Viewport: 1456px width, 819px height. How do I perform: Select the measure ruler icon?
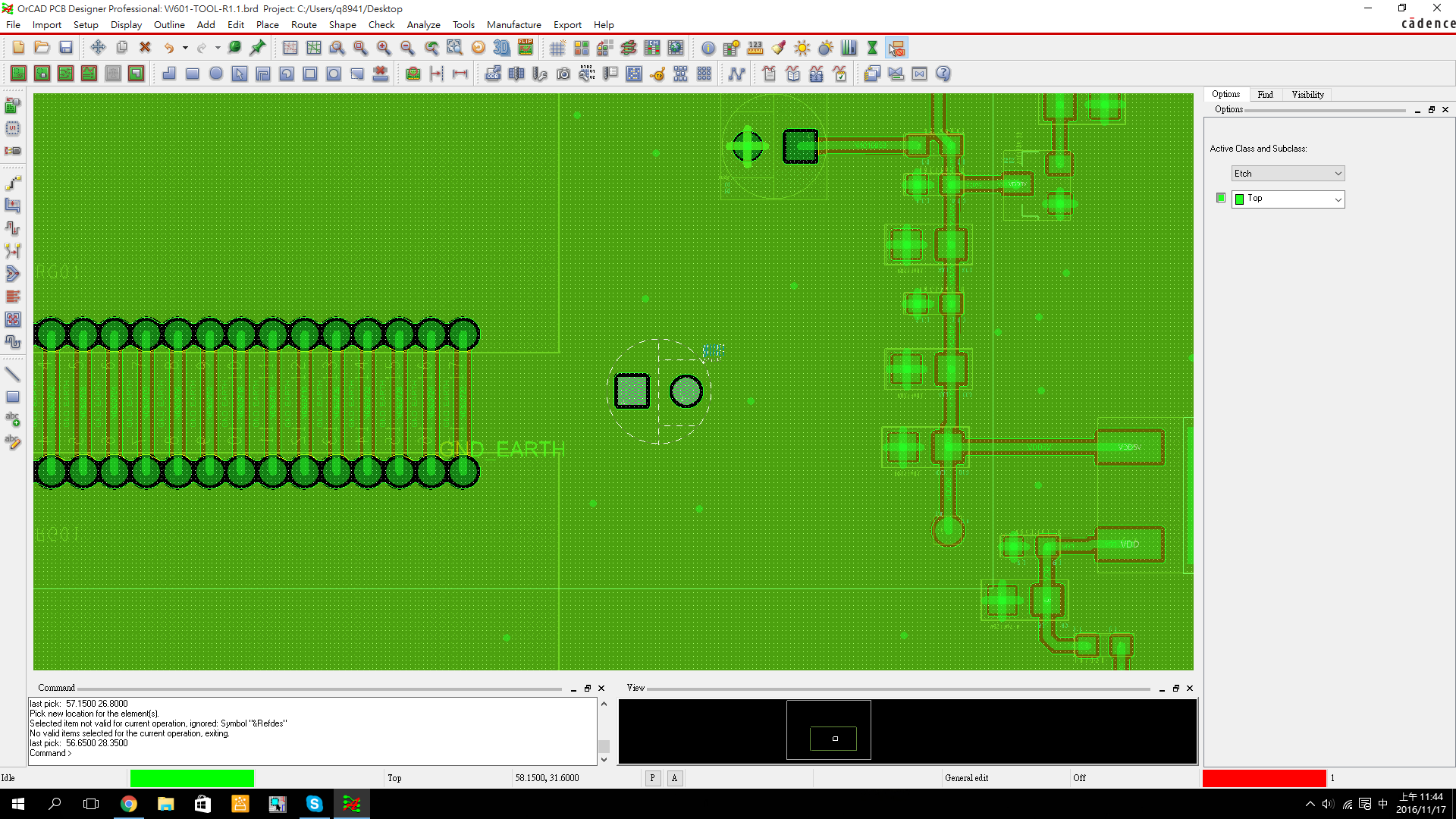tap(755, 48)
